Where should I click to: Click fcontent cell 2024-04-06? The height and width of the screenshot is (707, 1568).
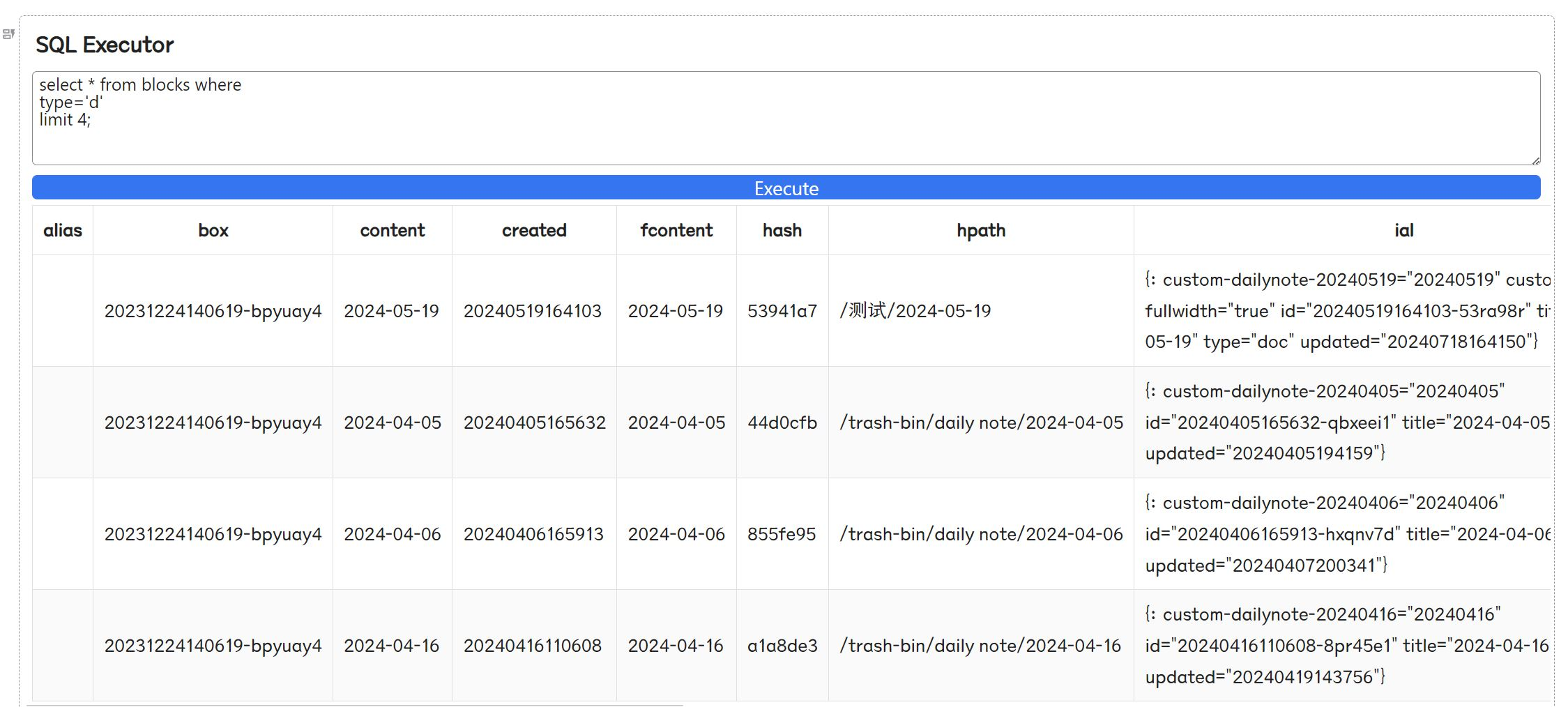[676, 534]
